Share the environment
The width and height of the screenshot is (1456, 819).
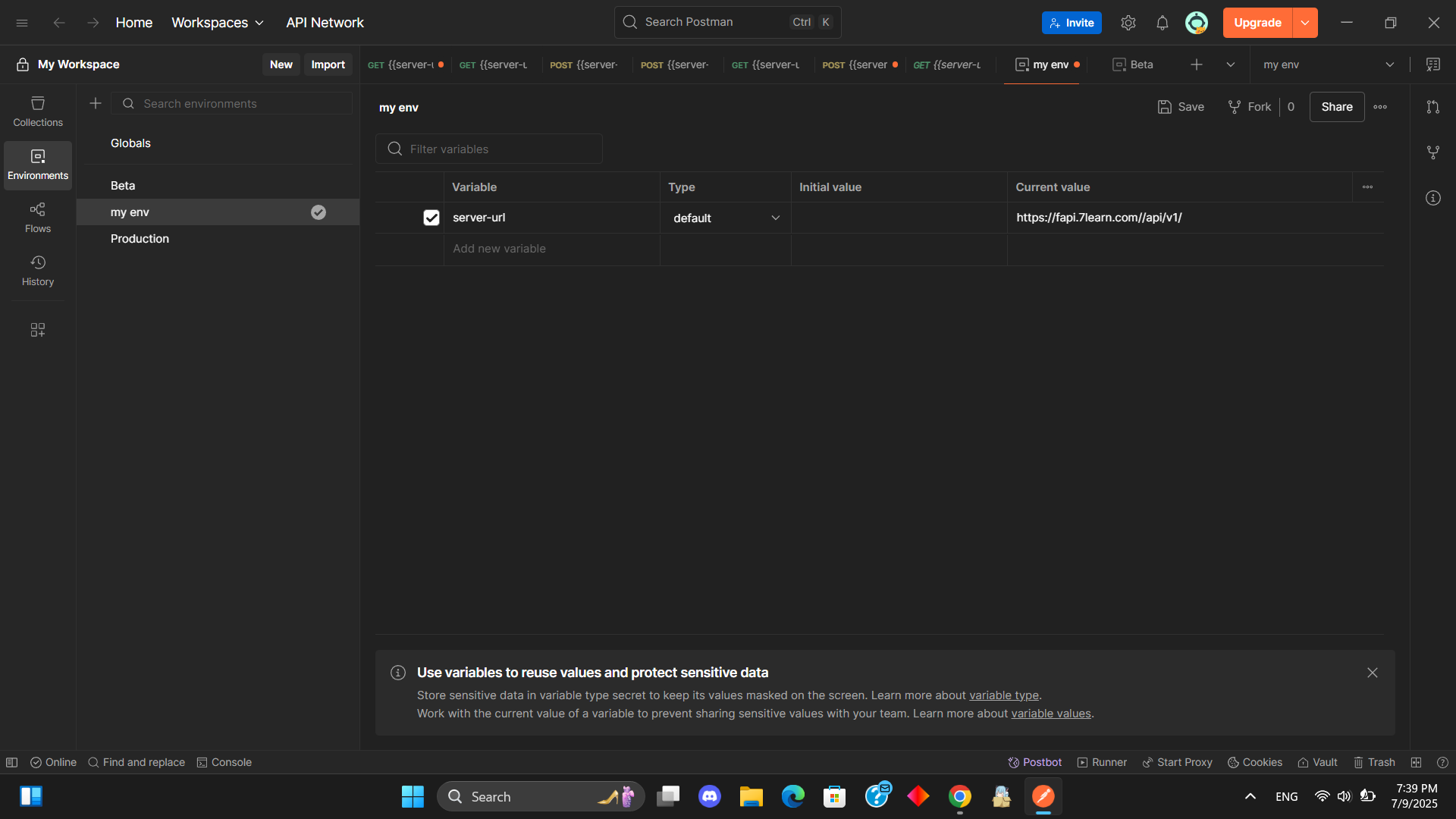1337,107
